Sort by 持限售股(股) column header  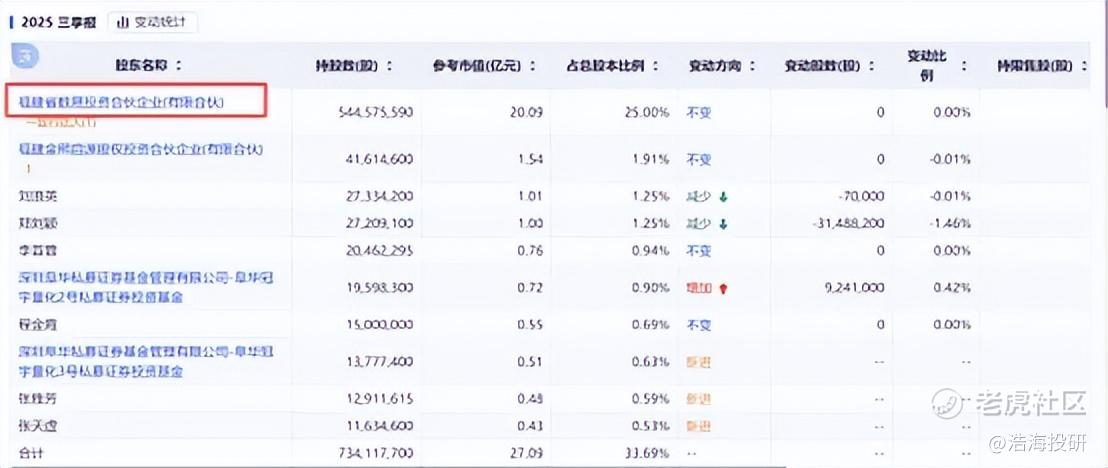click(1040, 66)
